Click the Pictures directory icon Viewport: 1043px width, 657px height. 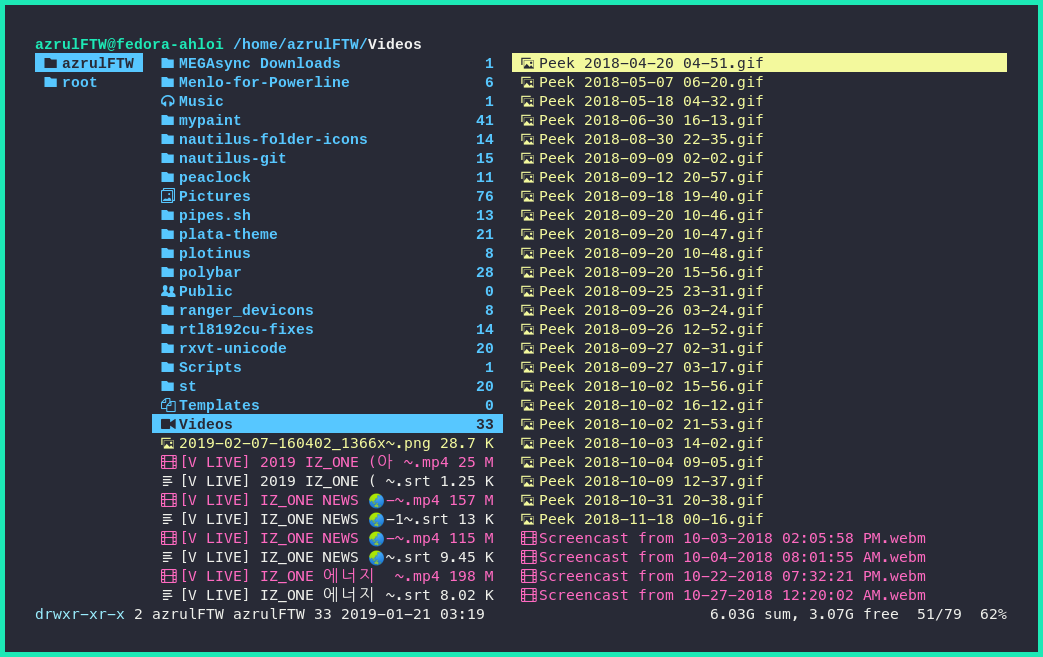tap(168, 196)
